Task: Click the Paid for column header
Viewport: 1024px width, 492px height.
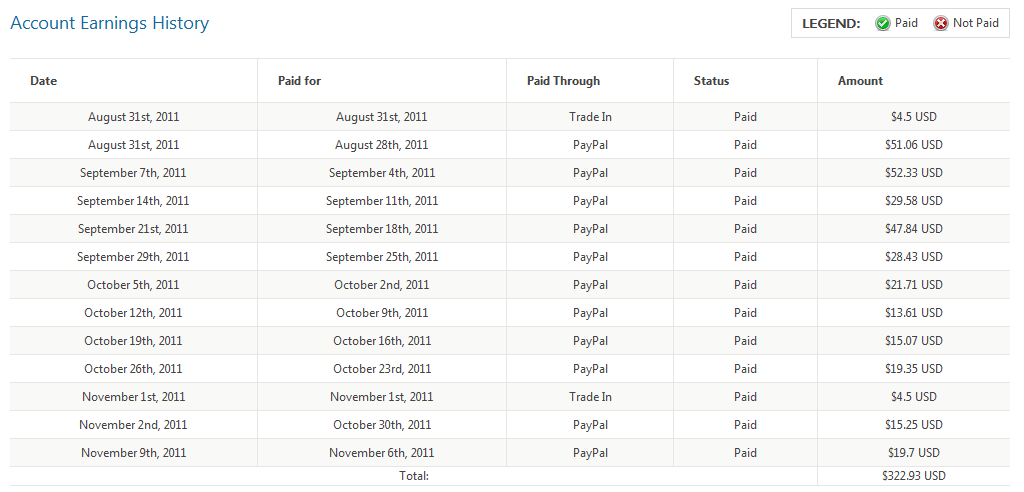Action: (x=299, y=81)
